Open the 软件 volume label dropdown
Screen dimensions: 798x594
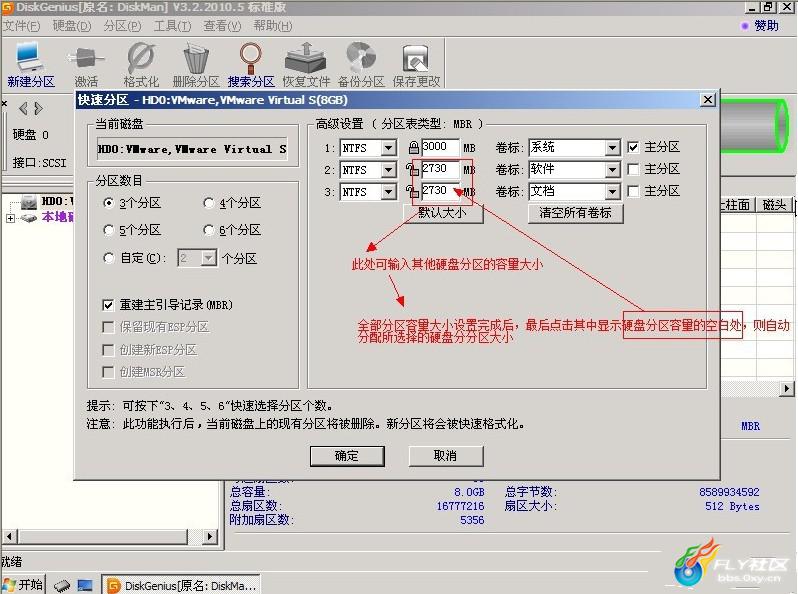(612, 169)
